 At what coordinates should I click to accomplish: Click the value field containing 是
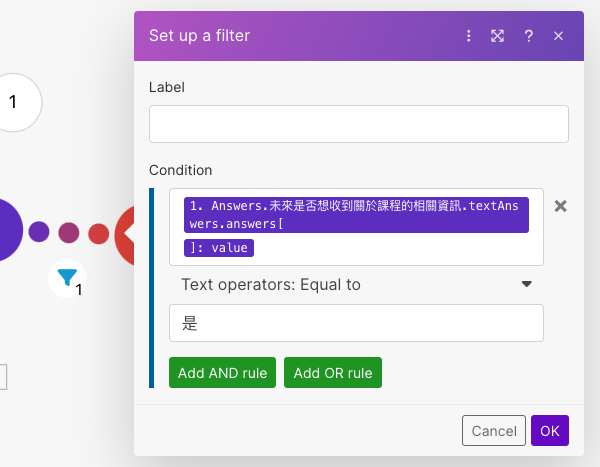point(356,324)
